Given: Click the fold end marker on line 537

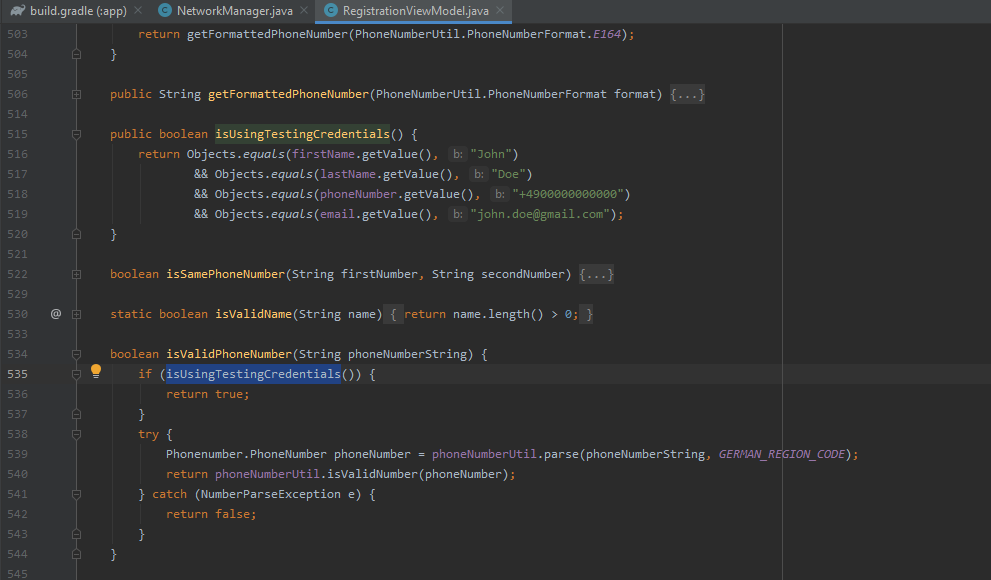Looking at the screenshot, I should coord(76,414).
